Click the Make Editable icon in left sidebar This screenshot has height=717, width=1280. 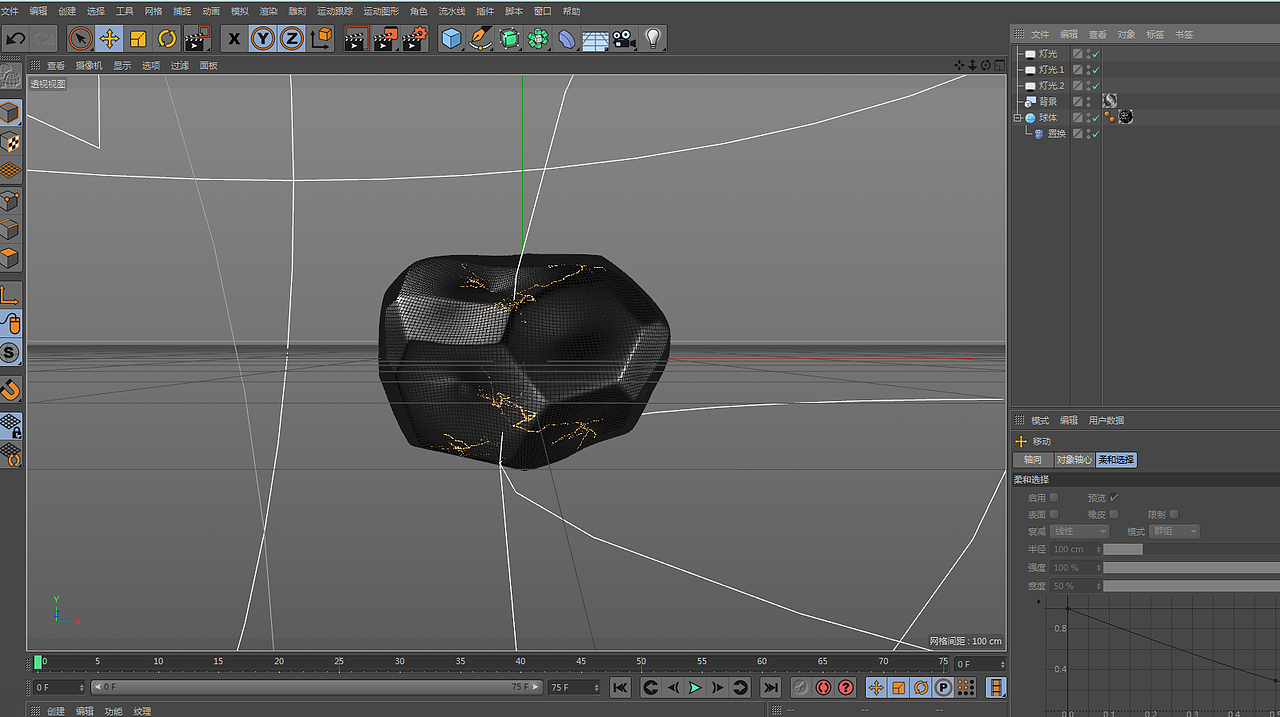10,76
